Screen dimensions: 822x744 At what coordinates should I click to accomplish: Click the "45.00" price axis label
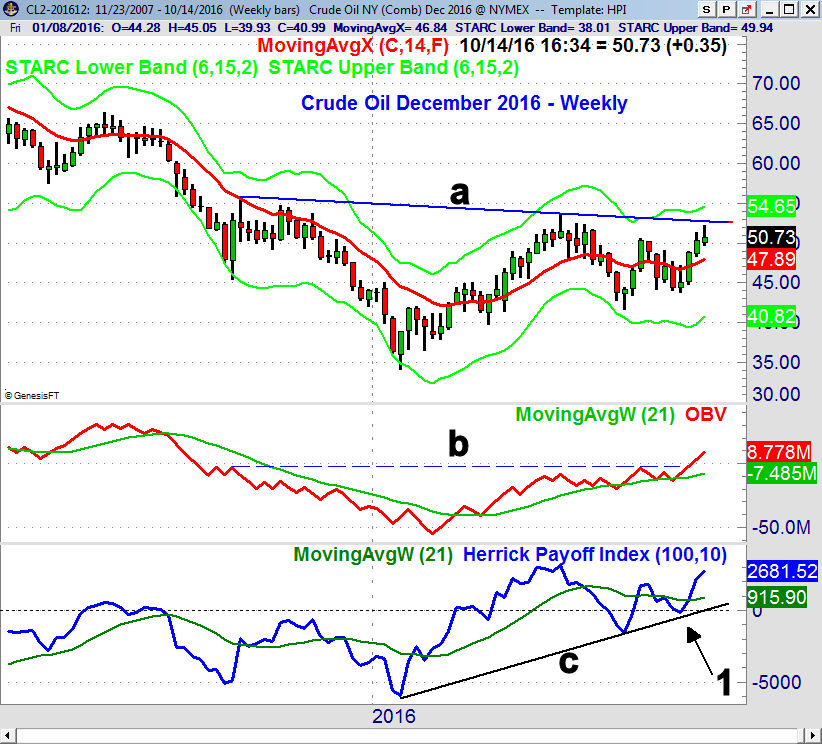[776, 282]
